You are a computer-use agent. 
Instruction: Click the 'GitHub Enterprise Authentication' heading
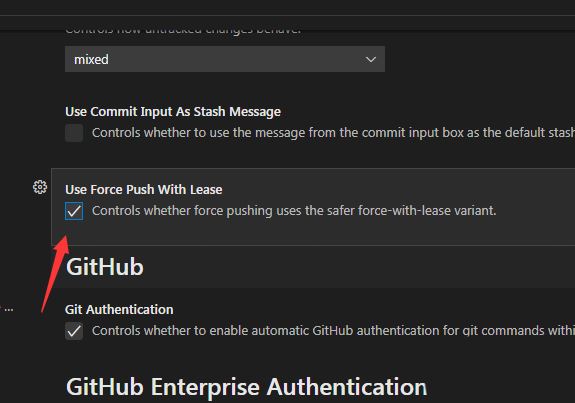[x=246, y=387]
